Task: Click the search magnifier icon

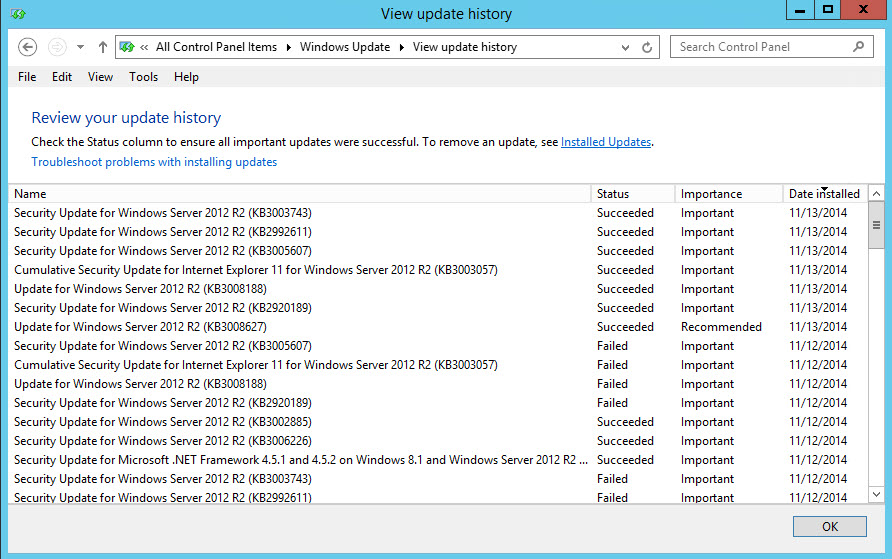Action: [858, 47]
